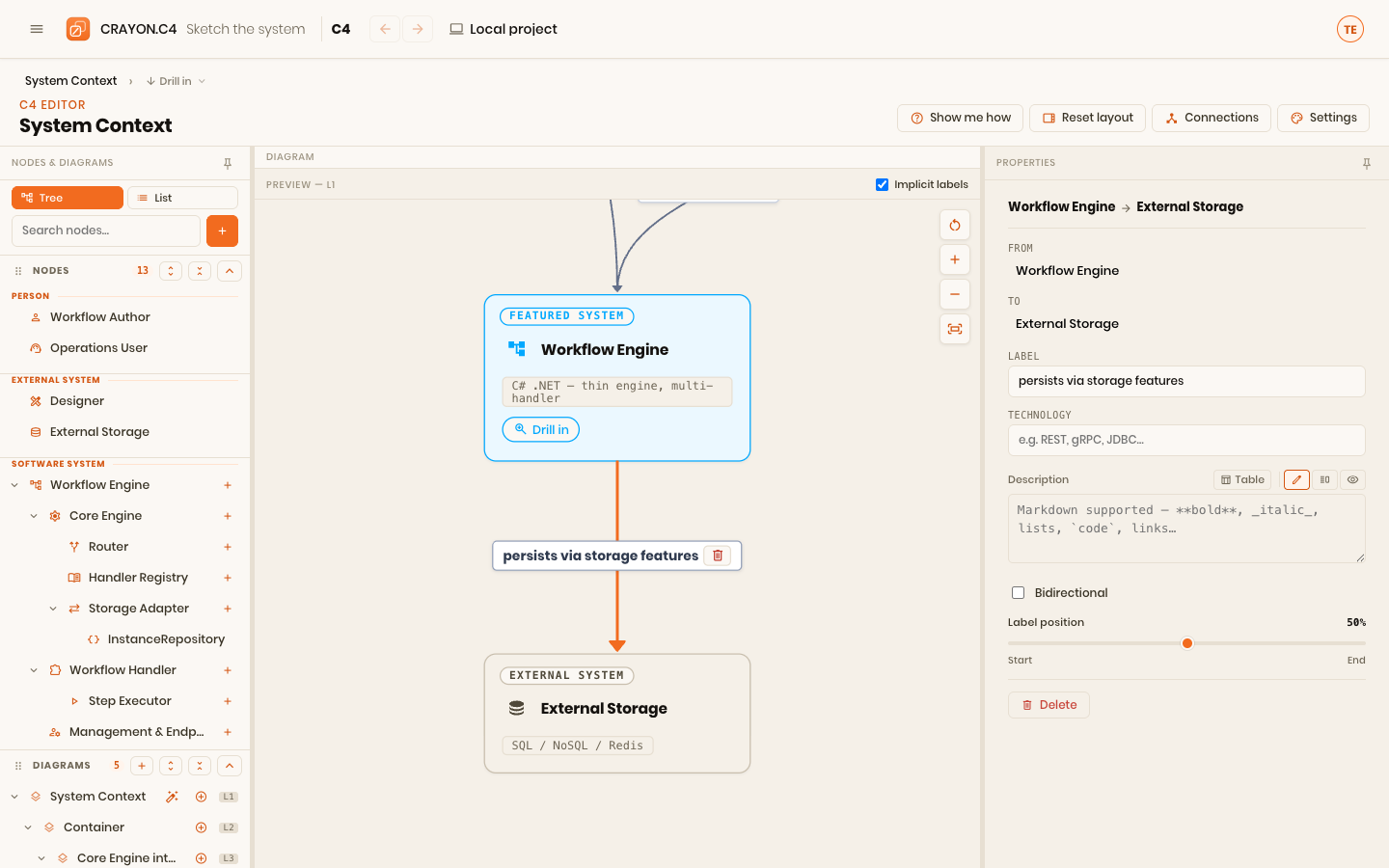Viewport: 1389px width, 868px height.
Task: Add child to Core Engine node
Action: pyautogui.click(x=228, y=516)
